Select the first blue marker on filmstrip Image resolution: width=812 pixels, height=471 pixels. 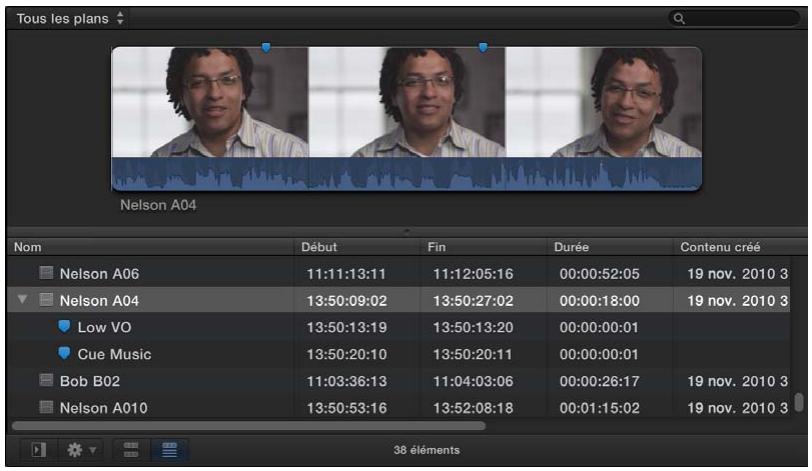(266, 48)
